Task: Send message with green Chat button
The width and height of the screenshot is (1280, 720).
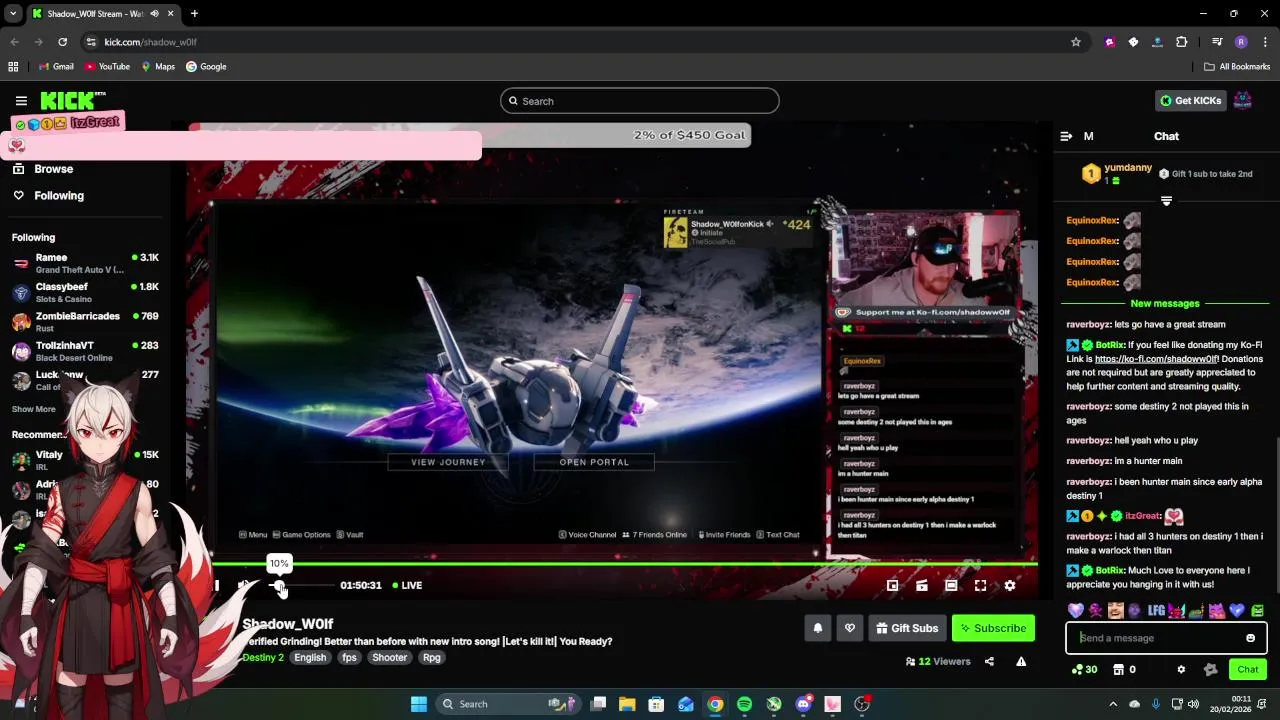Action: click(x=1248, y=670)
